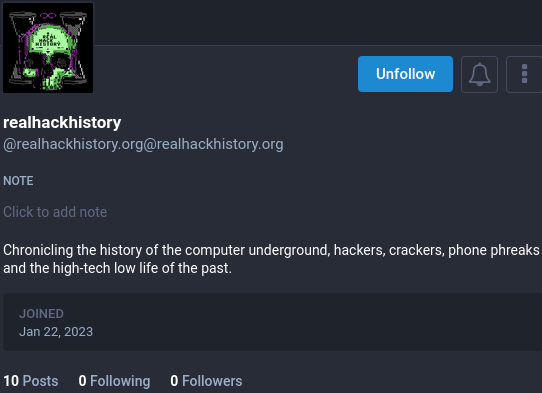The image size is (542, 393).
Task: Open the 0 Following list
Action: point(114,381)
